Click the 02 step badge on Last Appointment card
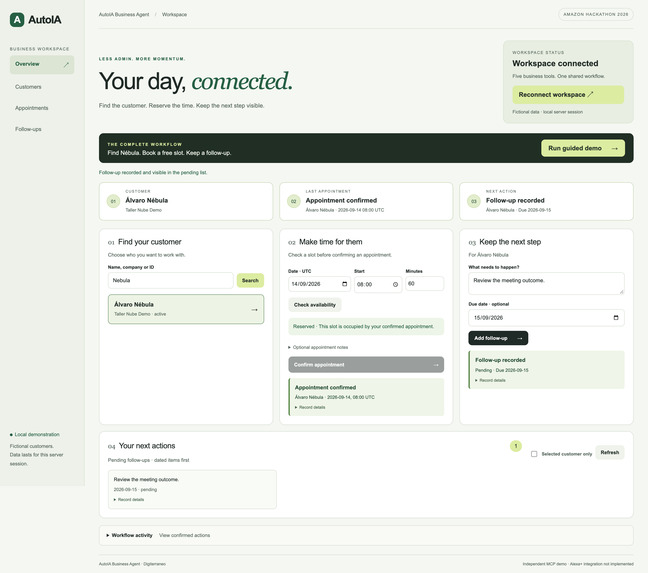Screen dimensions: 648x573 293,201
